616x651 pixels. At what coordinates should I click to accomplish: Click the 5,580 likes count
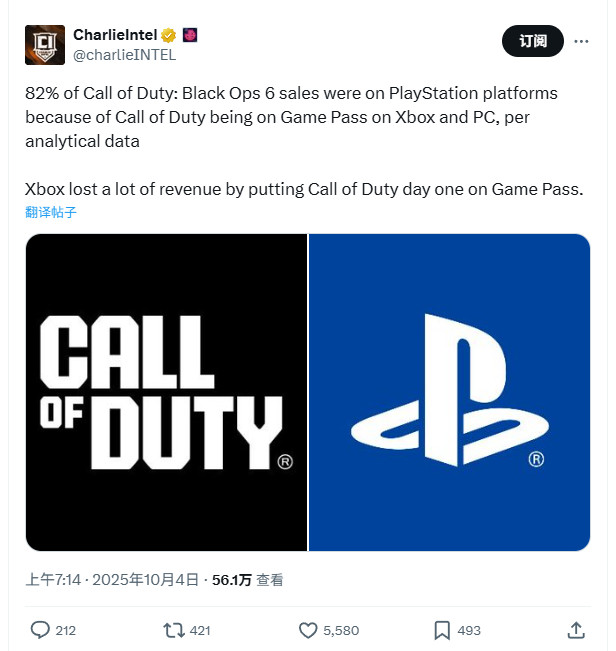tap(341, 630)
